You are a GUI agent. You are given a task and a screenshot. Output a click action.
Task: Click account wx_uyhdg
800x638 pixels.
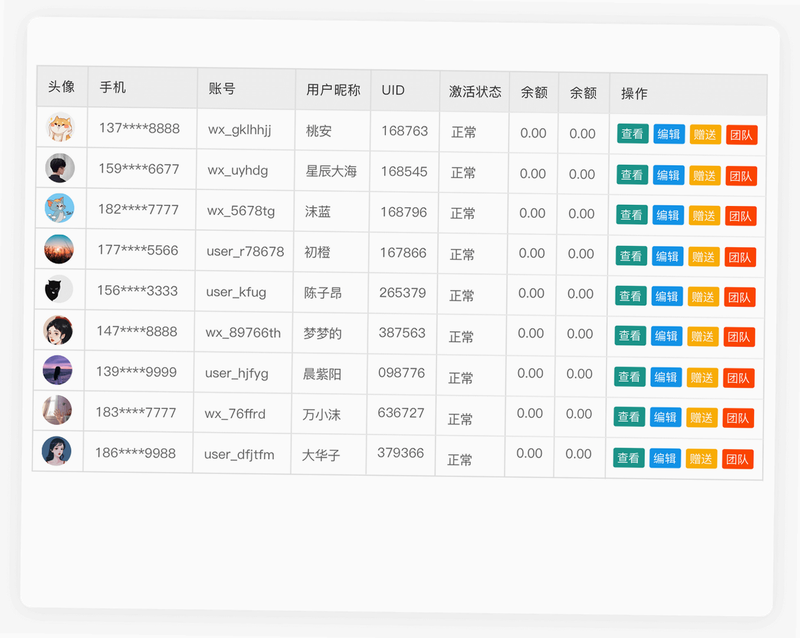238,170
